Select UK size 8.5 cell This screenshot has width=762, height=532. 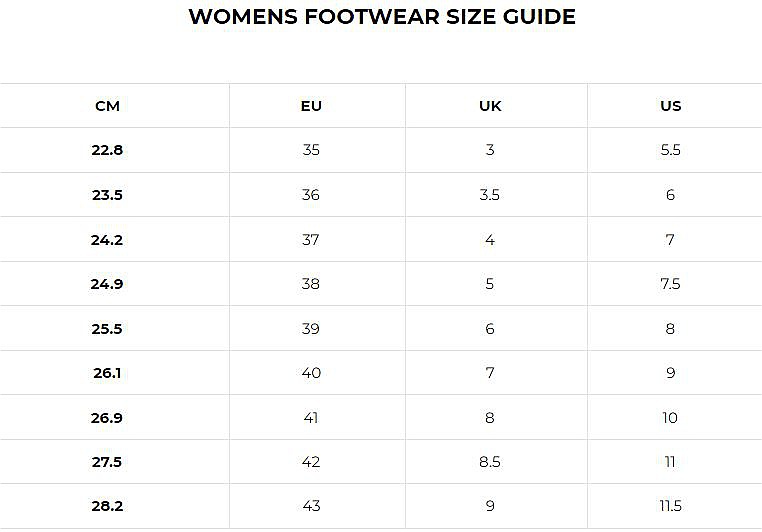click(489, 462)
